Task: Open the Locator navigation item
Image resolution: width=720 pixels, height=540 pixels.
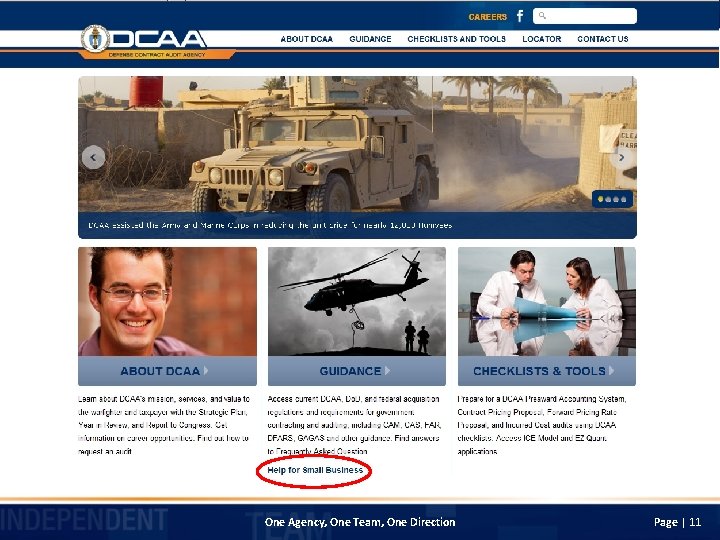Action: (x=542, y=39)
